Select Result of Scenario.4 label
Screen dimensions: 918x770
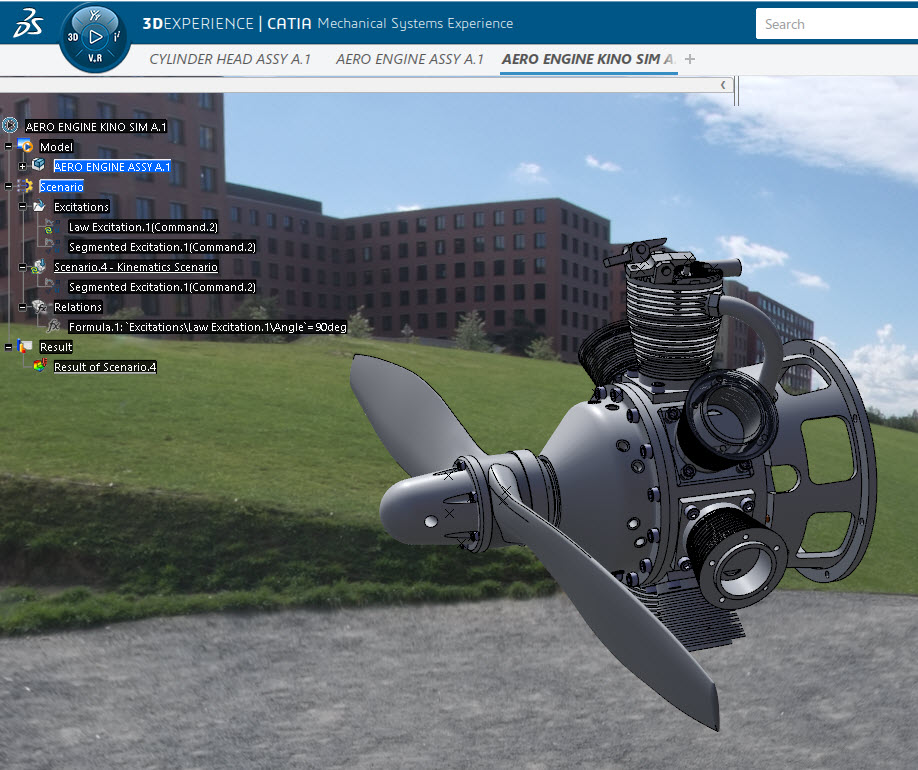click(x=105, y=367)
